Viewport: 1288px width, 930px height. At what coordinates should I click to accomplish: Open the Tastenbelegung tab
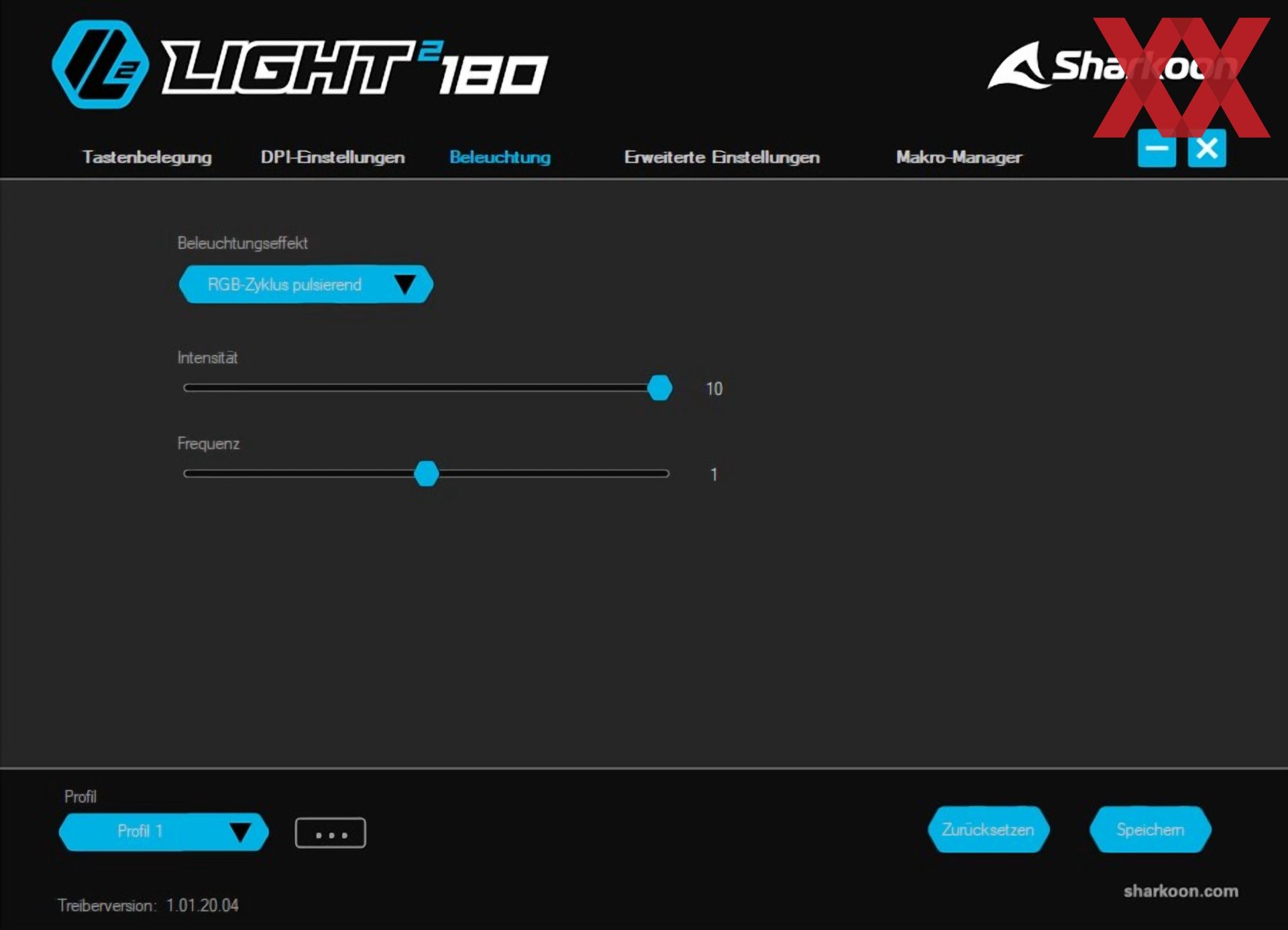tap(147, 157)
